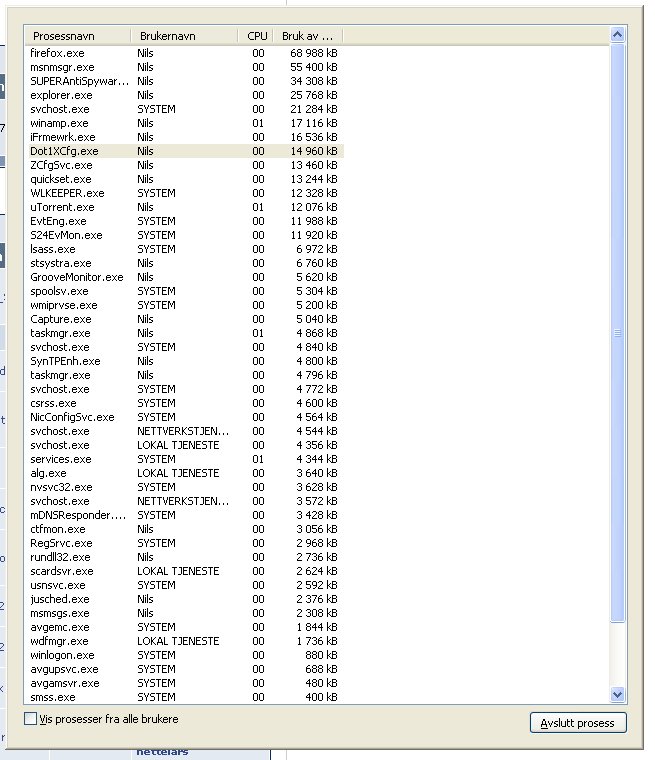Select the EvtEng.exe process
The height and width of the screenshot is (760, 655).
(x=184, y=221)
